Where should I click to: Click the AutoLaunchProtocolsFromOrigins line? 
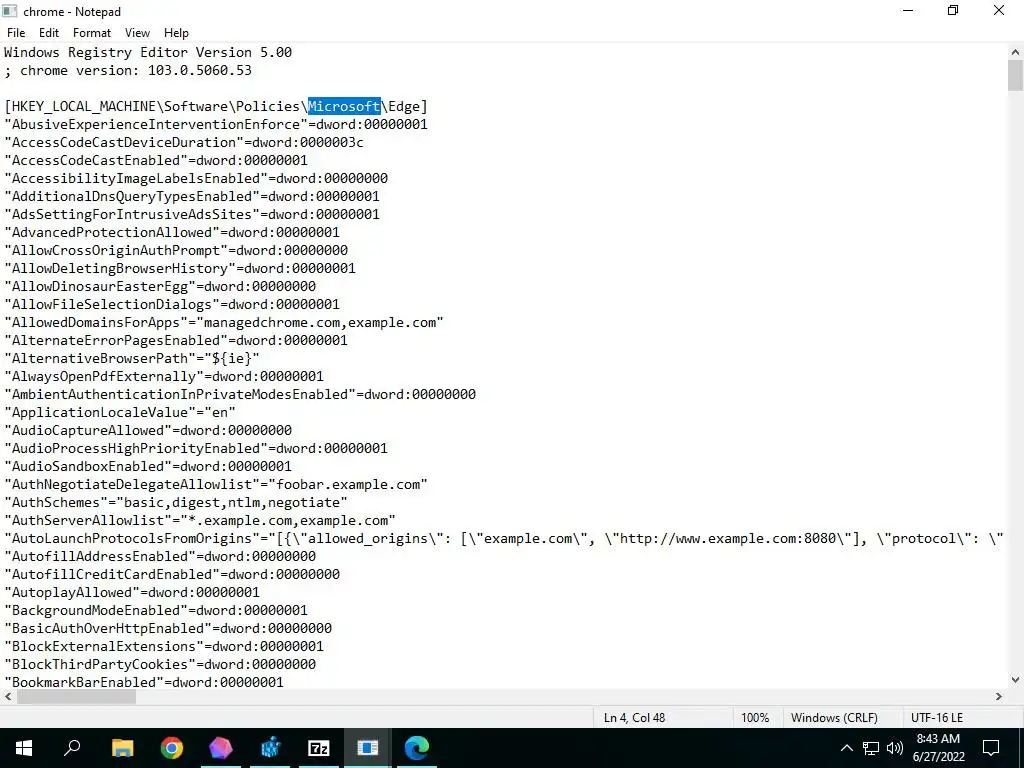point(504,538)
